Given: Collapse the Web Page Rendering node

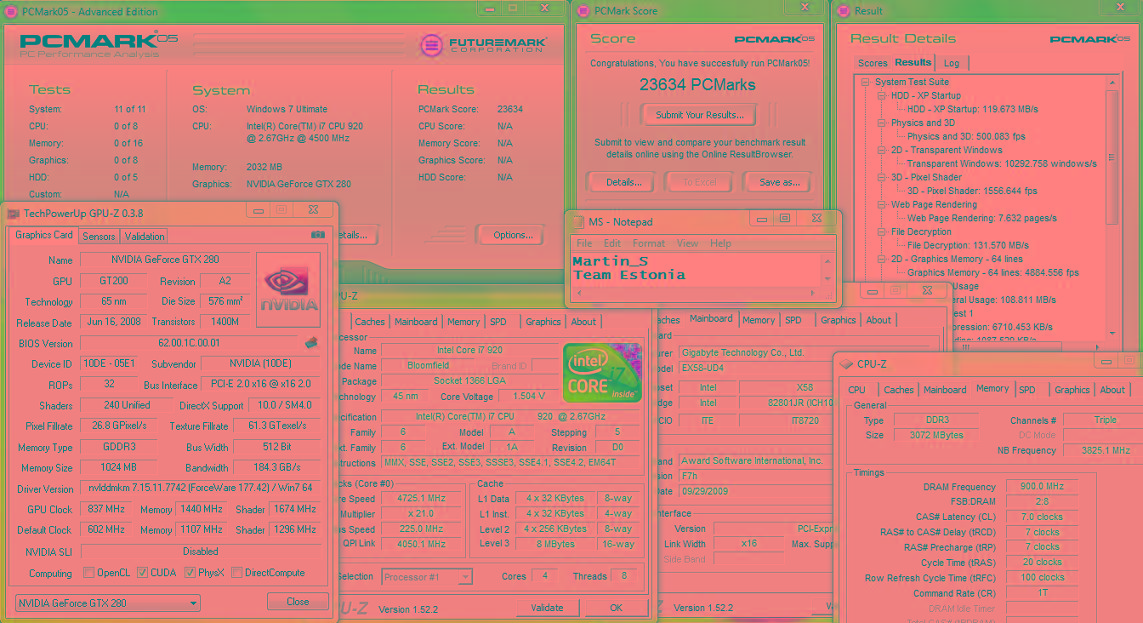Looking at the screenshot, I should (881, 205).
